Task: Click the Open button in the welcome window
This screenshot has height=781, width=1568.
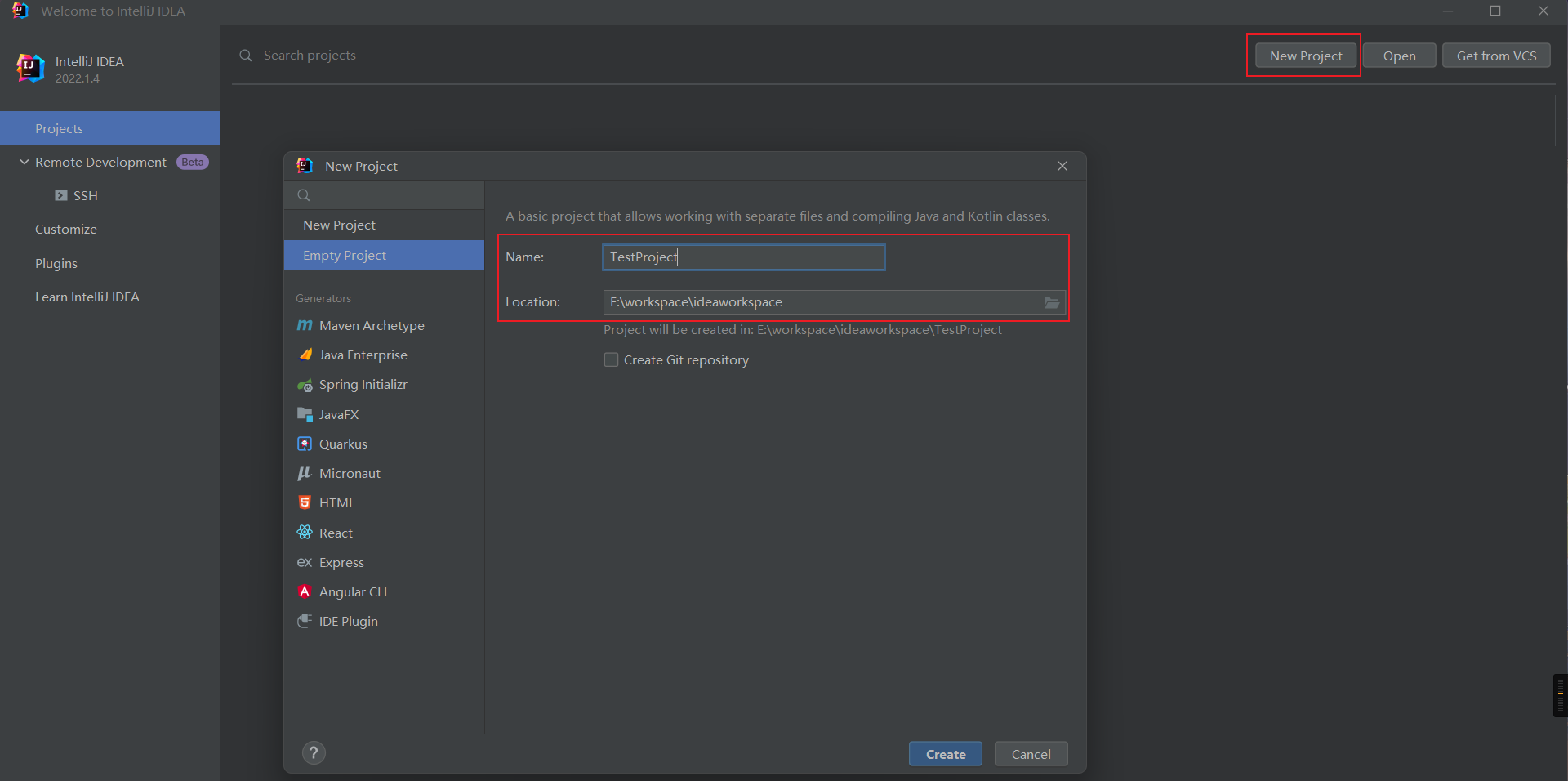Action: (x=1400, y=56)
